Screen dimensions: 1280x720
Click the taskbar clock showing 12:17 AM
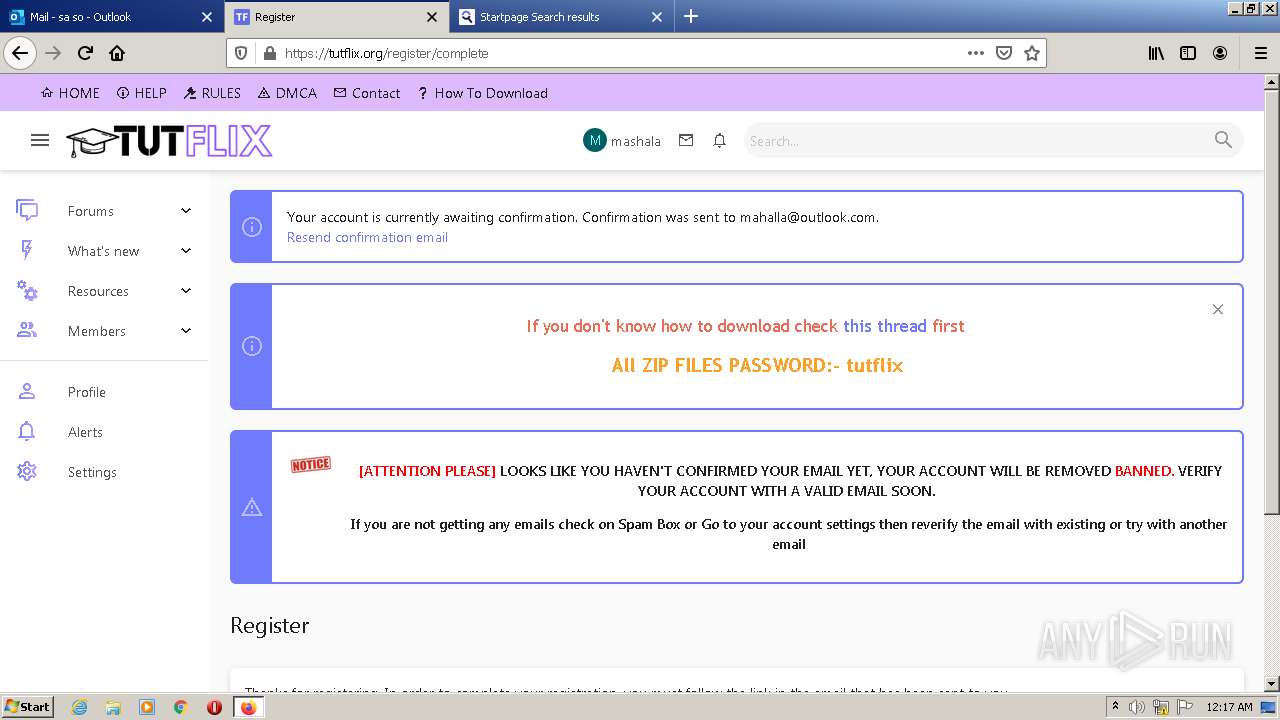(1229, 707)
